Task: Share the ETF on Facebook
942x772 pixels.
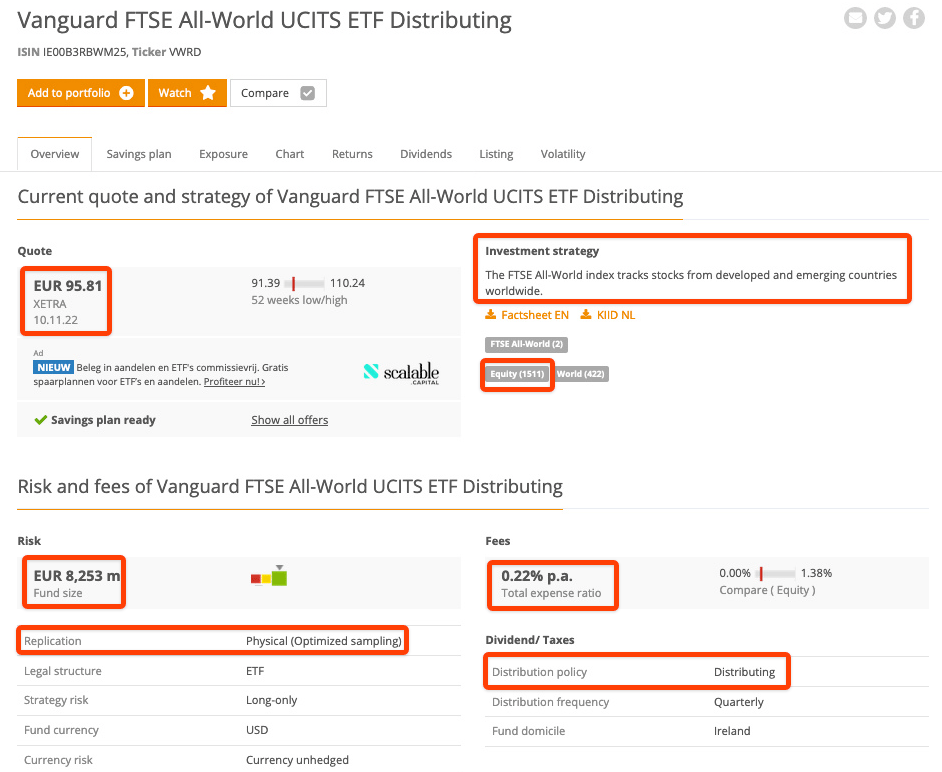Action: tap(914, 18)
